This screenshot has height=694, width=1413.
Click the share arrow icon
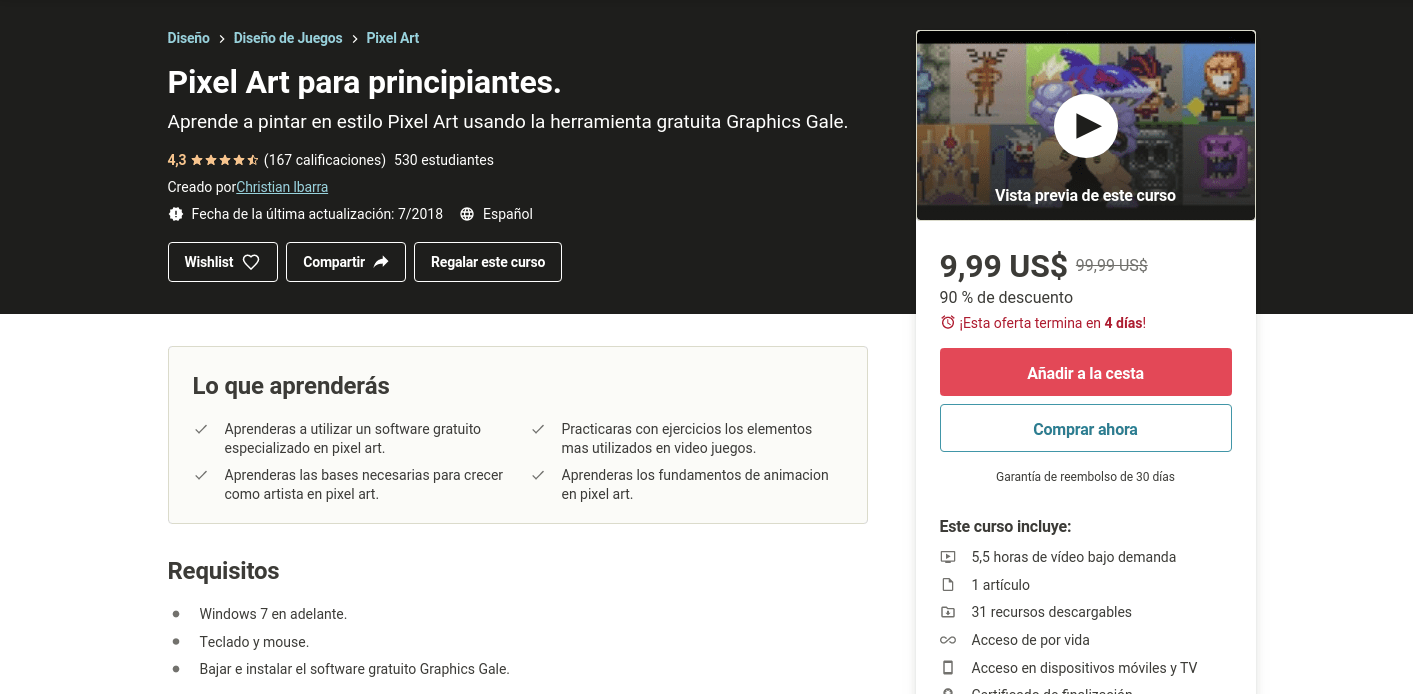pyautogui.click(x=381, y=262)
